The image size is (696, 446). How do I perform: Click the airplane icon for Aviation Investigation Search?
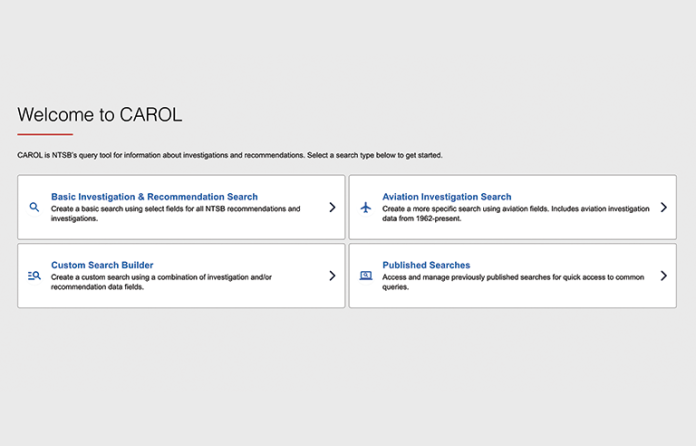click(x=366, y=207)
